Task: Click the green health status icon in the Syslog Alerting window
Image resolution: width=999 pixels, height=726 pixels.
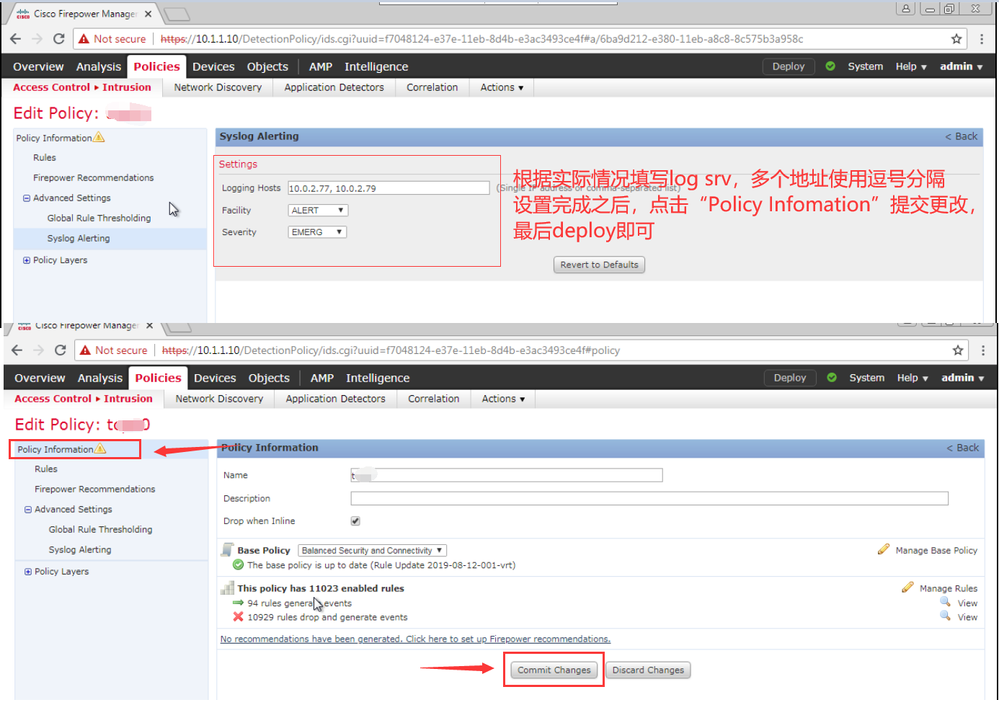Action: click(x=830, y=66)
